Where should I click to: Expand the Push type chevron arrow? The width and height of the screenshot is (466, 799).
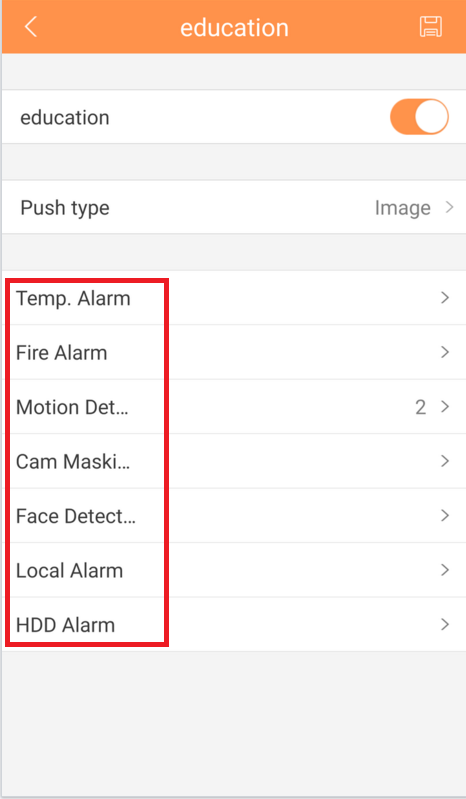click(449, 207)
